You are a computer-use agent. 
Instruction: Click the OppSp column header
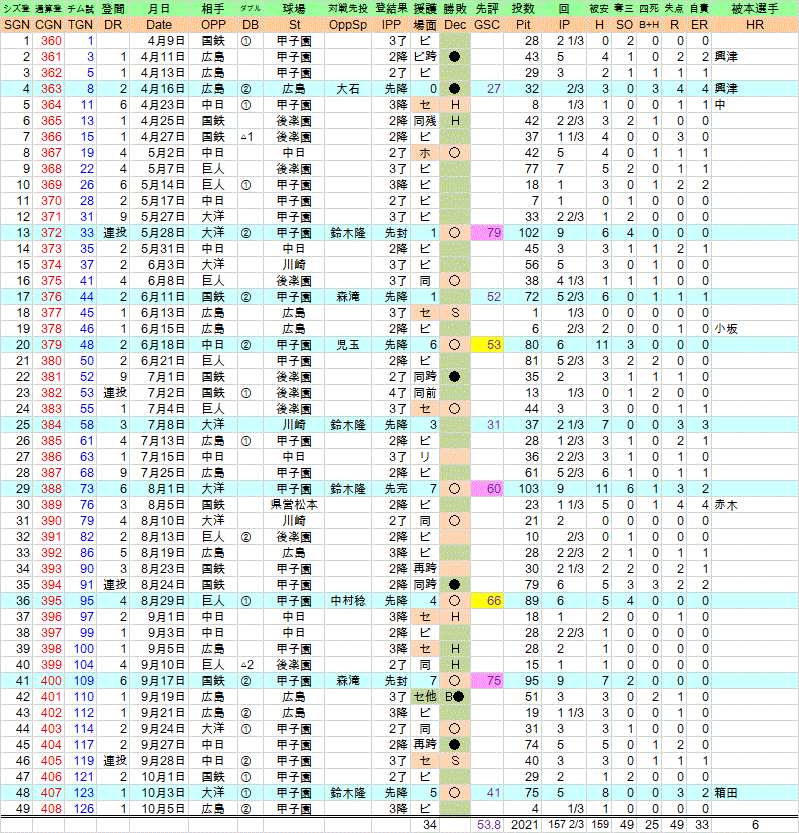click(348, 25)
